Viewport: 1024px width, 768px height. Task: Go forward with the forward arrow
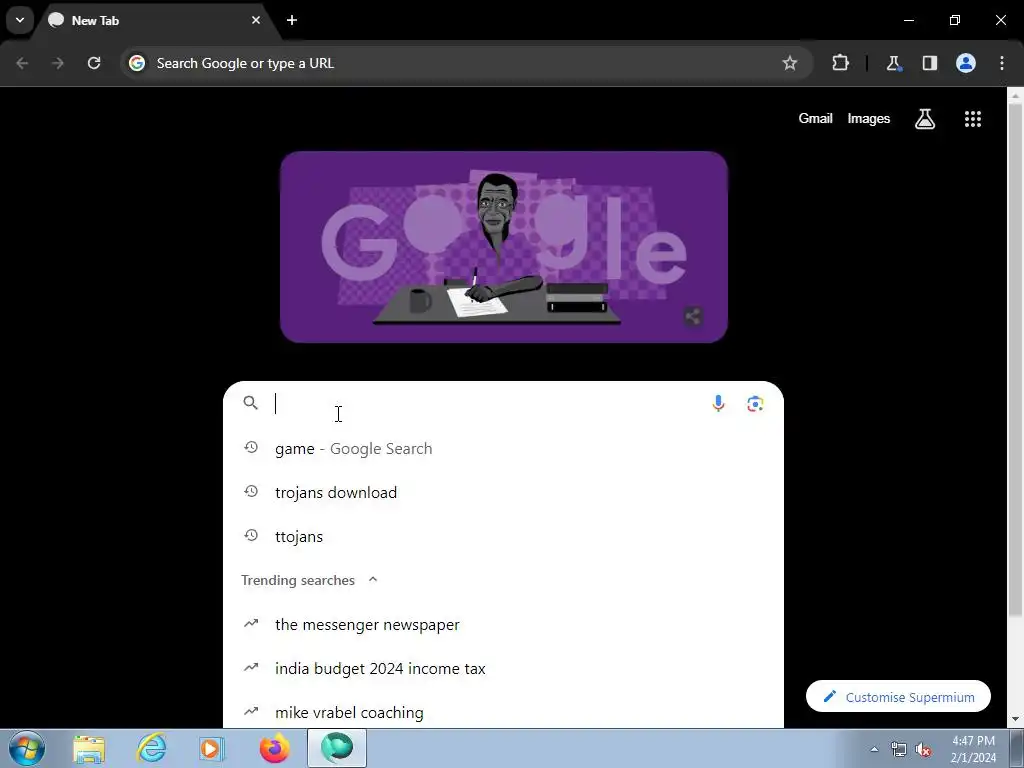pyautogui.click(x=58, y=63)
